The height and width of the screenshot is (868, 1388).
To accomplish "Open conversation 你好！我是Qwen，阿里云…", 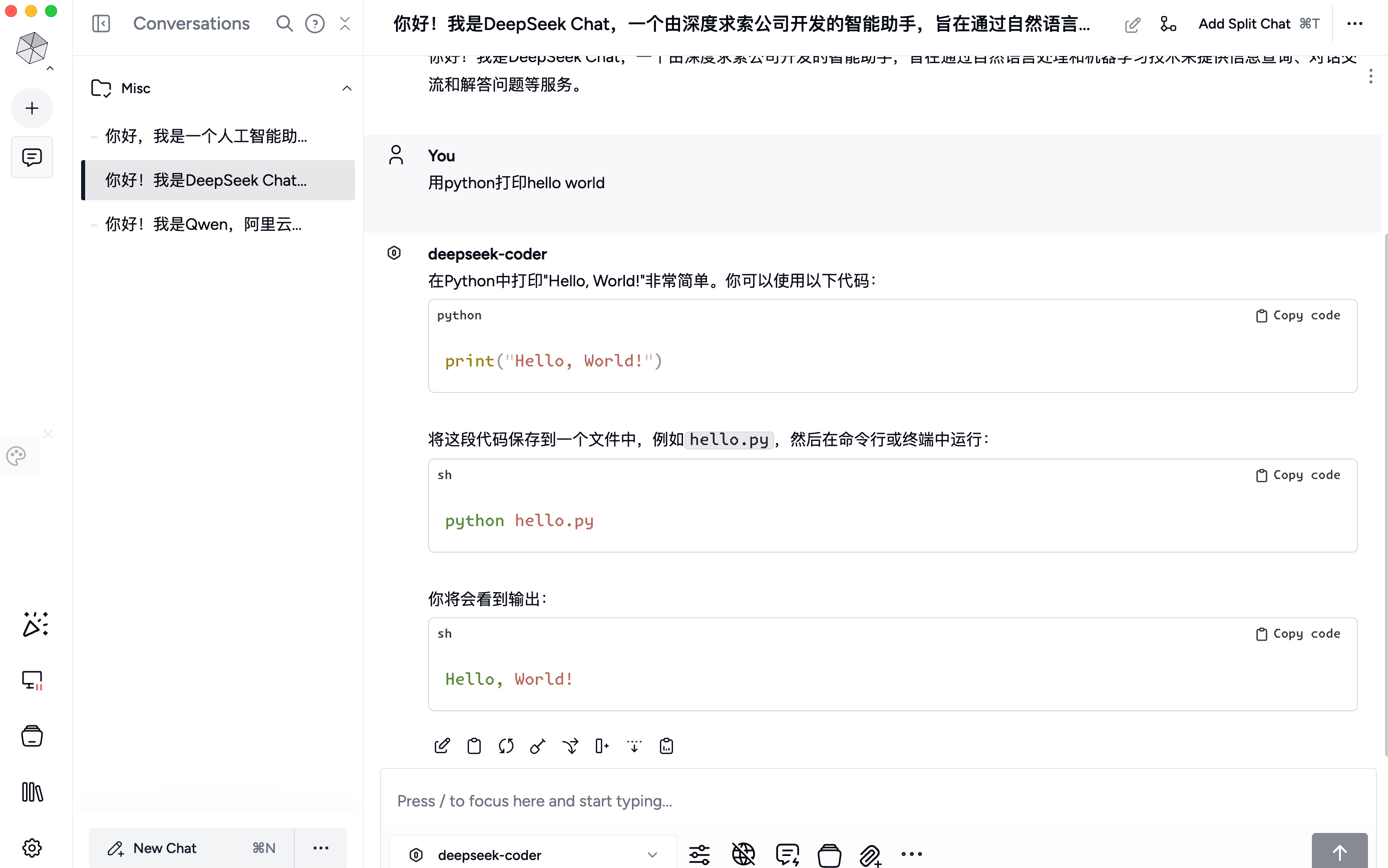I will 218,224.
